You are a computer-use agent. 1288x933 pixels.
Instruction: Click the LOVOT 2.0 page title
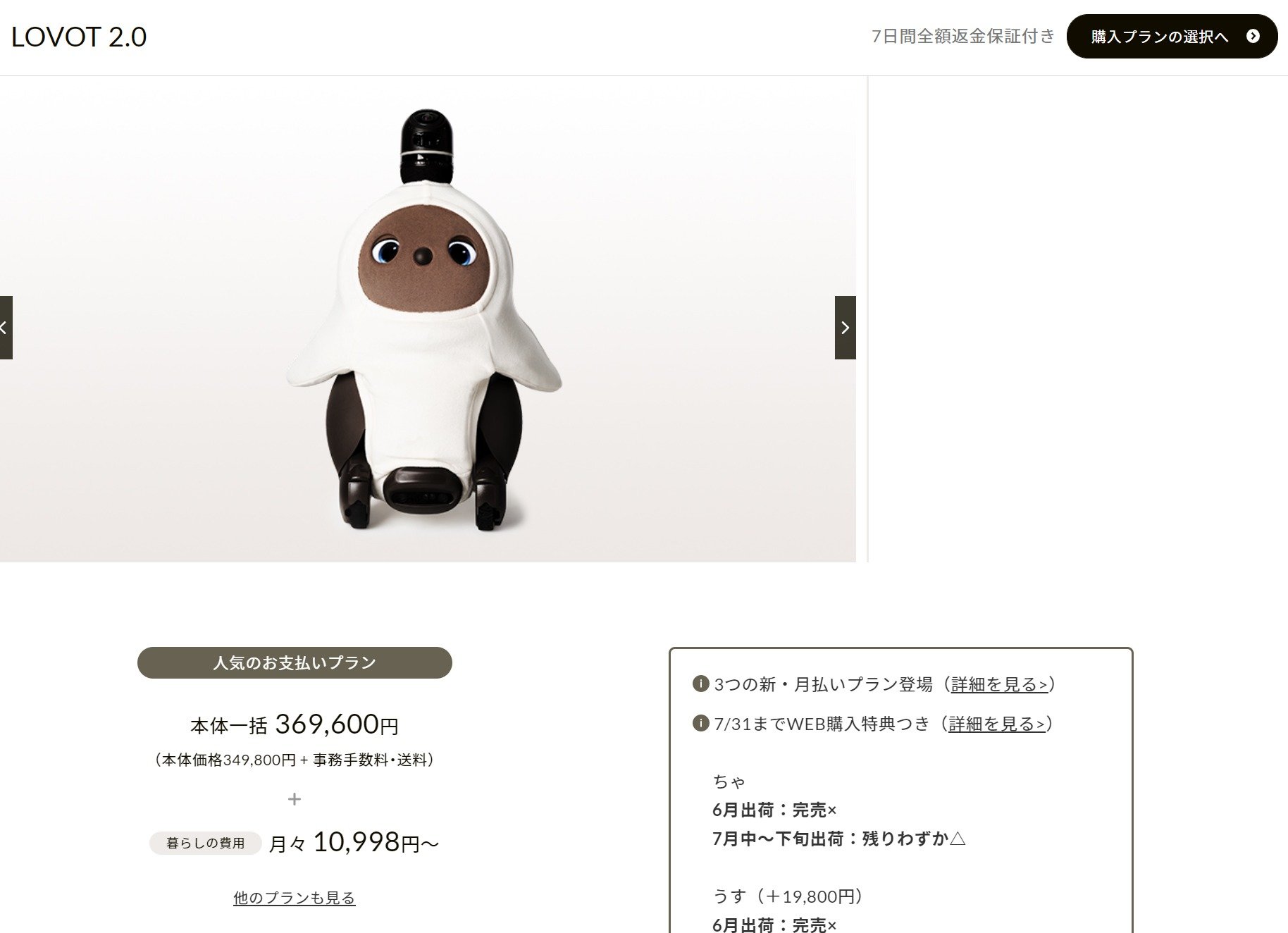coord(79,37)
